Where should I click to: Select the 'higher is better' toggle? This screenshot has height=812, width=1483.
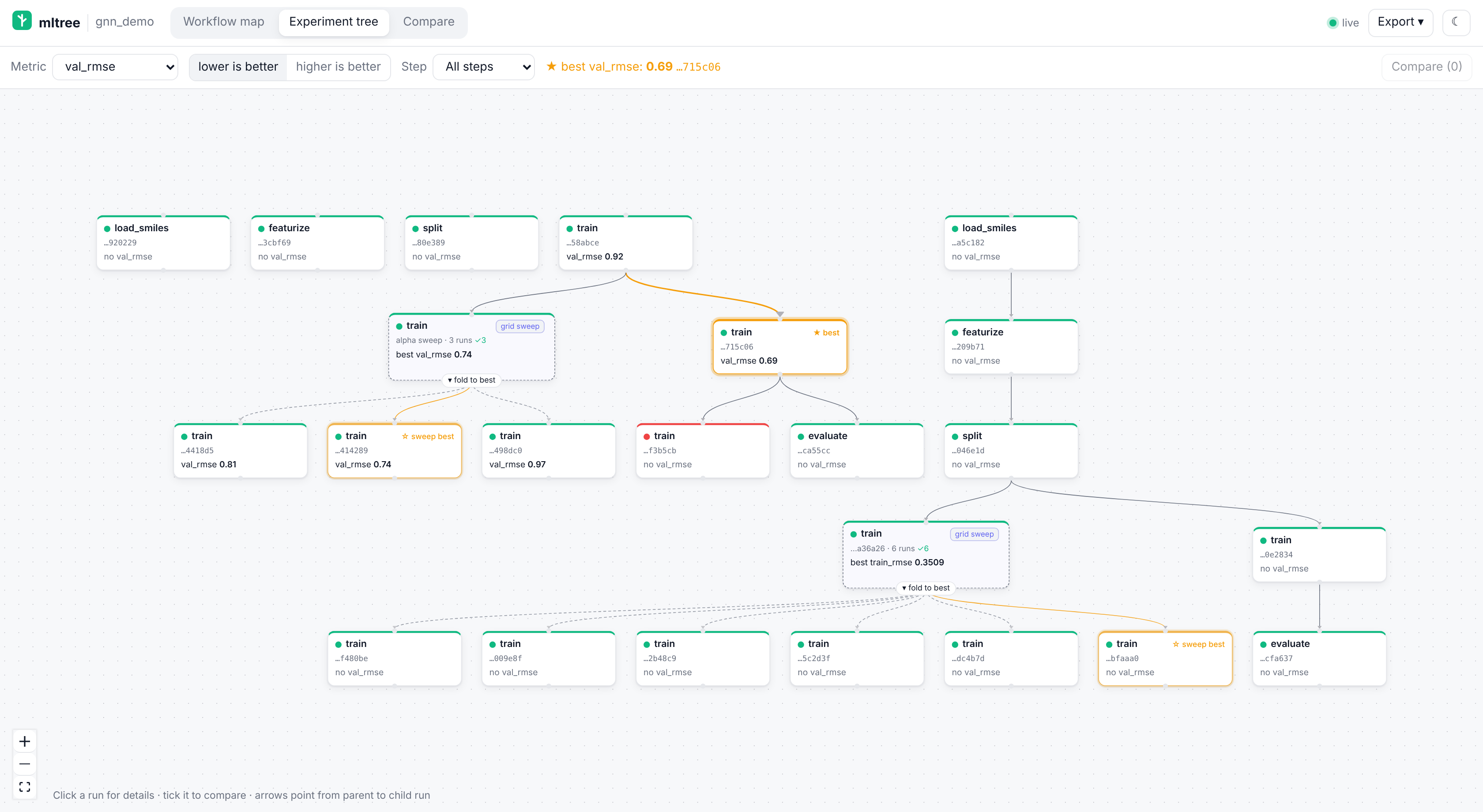(338, 67)
